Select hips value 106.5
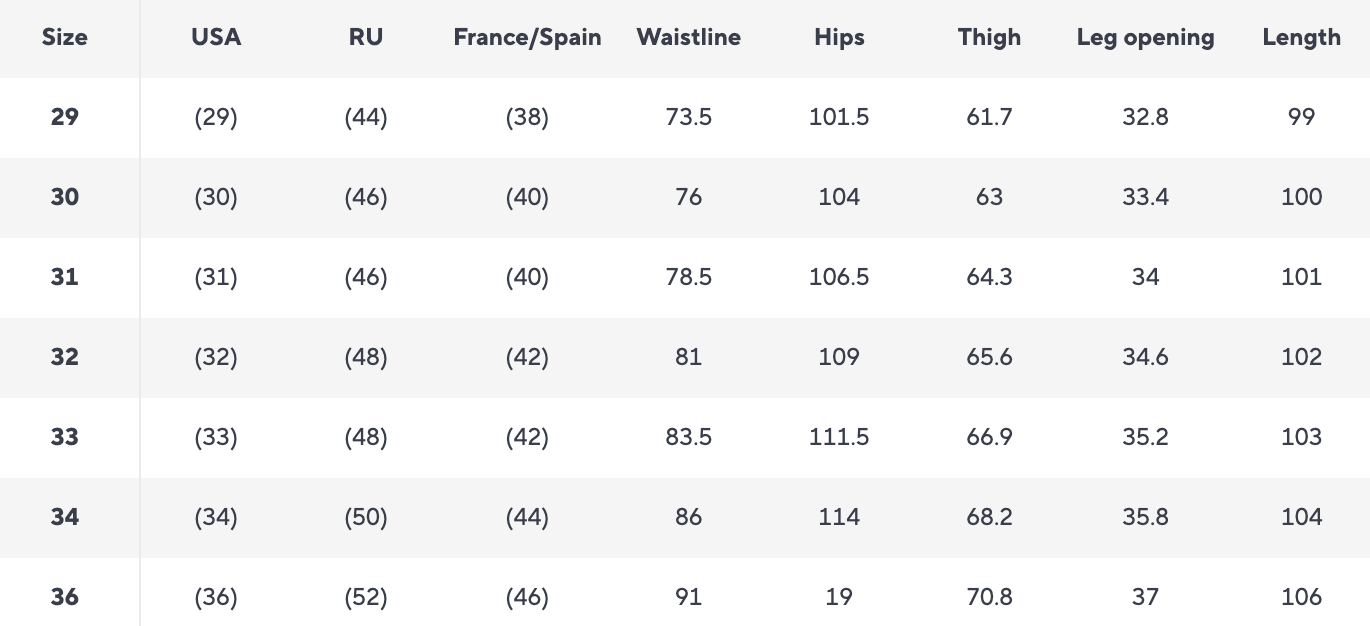 point(839,277)
